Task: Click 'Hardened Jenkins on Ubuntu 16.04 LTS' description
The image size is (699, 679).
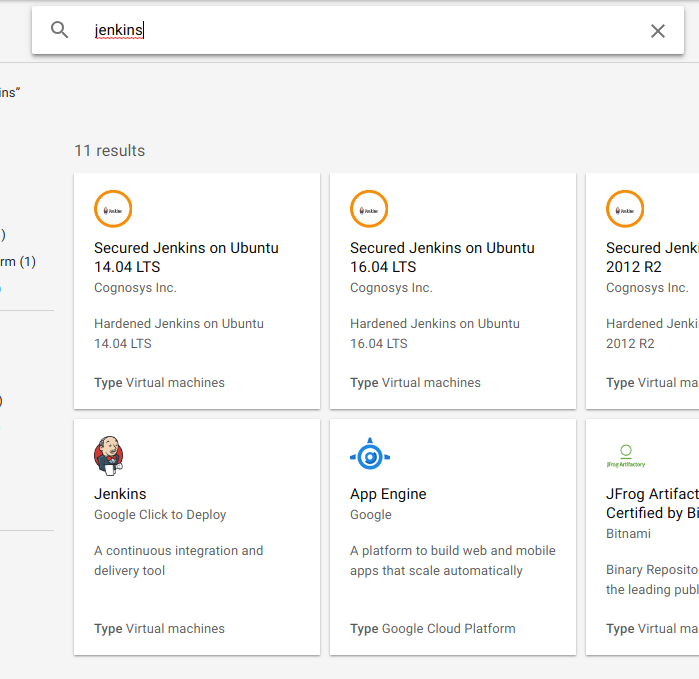Action: (435, 333)
